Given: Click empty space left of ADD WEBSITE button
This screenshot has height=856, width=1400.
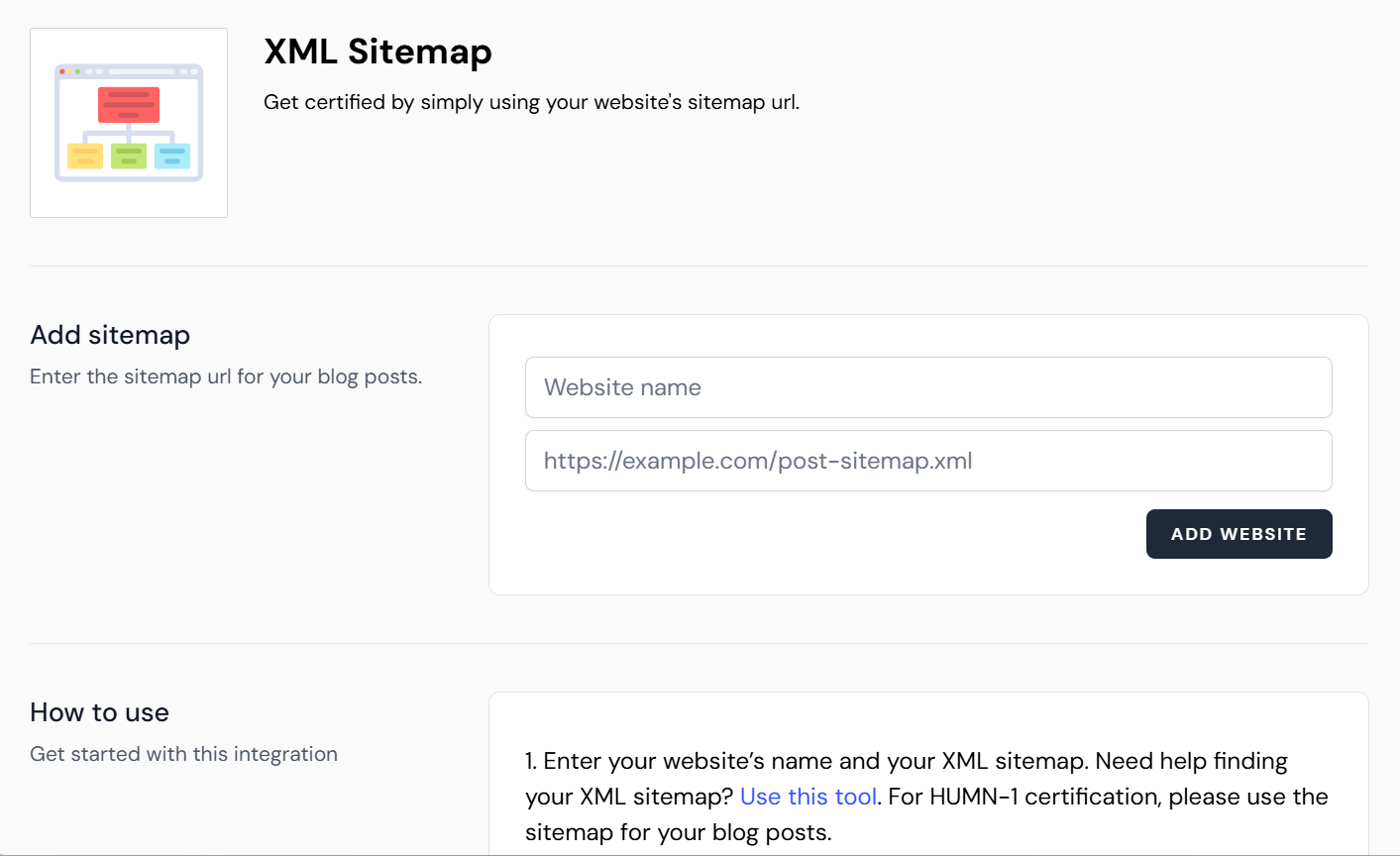Looking at the screenshot, I should [832, 534].
